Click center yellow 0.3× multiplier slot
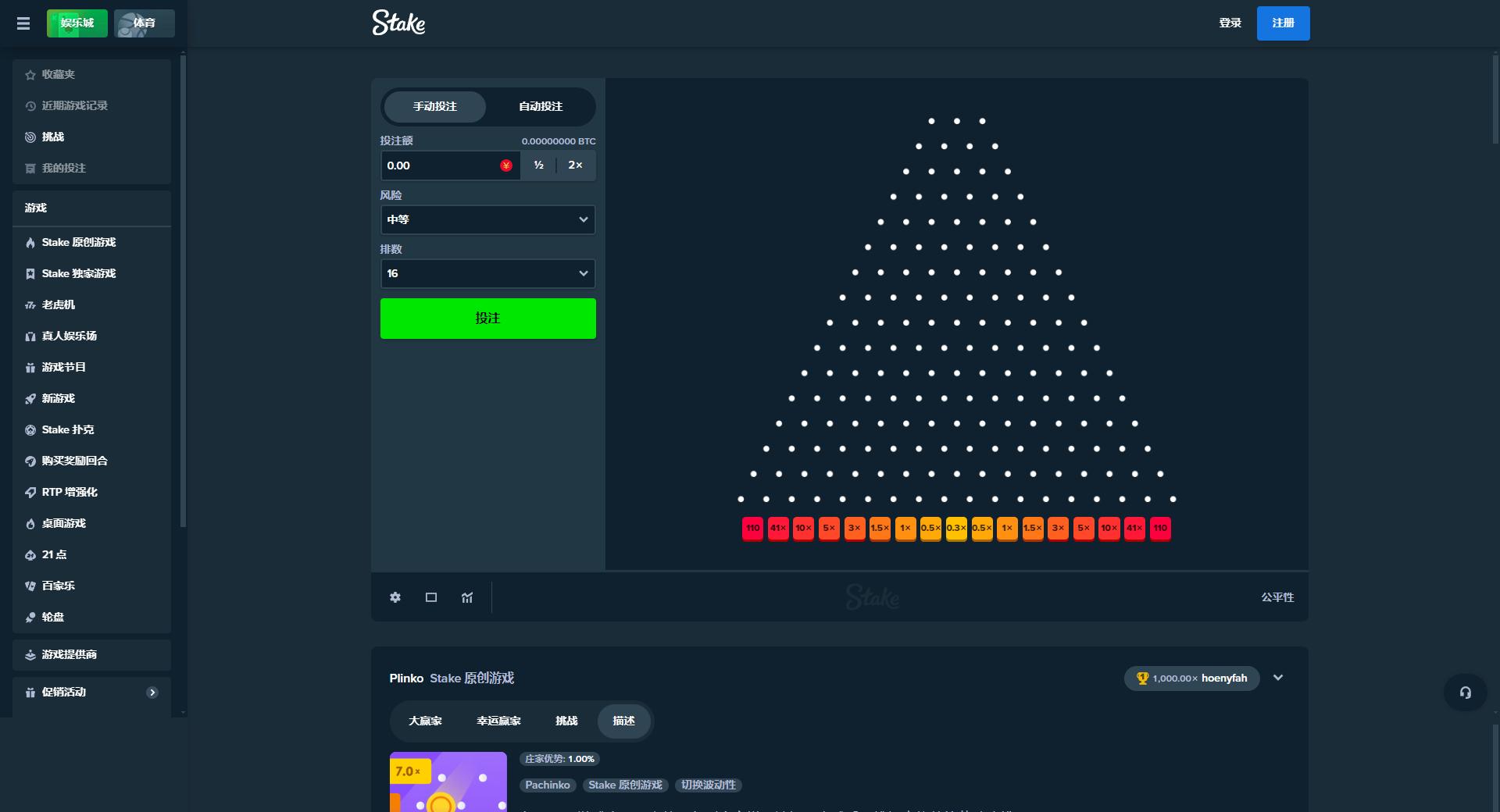Image resolution: width=1500 pixels, height=812 pixels. [956, 528]
